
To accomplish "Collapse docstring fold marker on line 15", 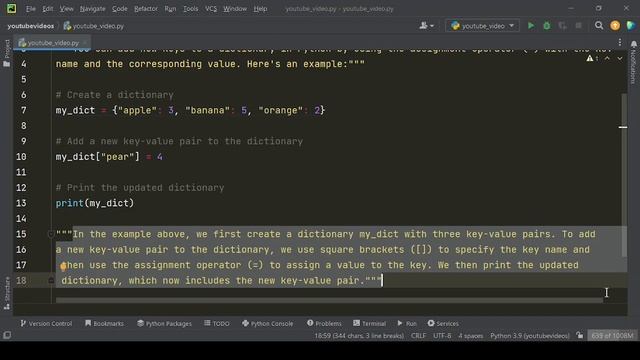I will coord(51,234).
